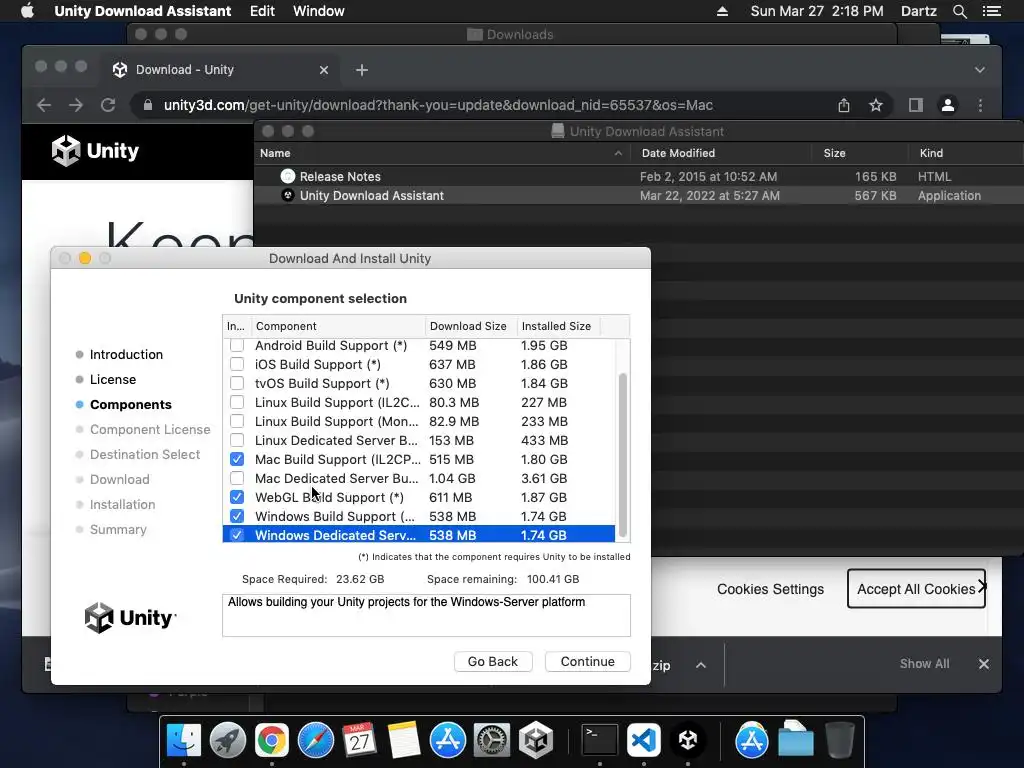
Task: Select Unity Download Assistant application row
Action: click(638, 195)
